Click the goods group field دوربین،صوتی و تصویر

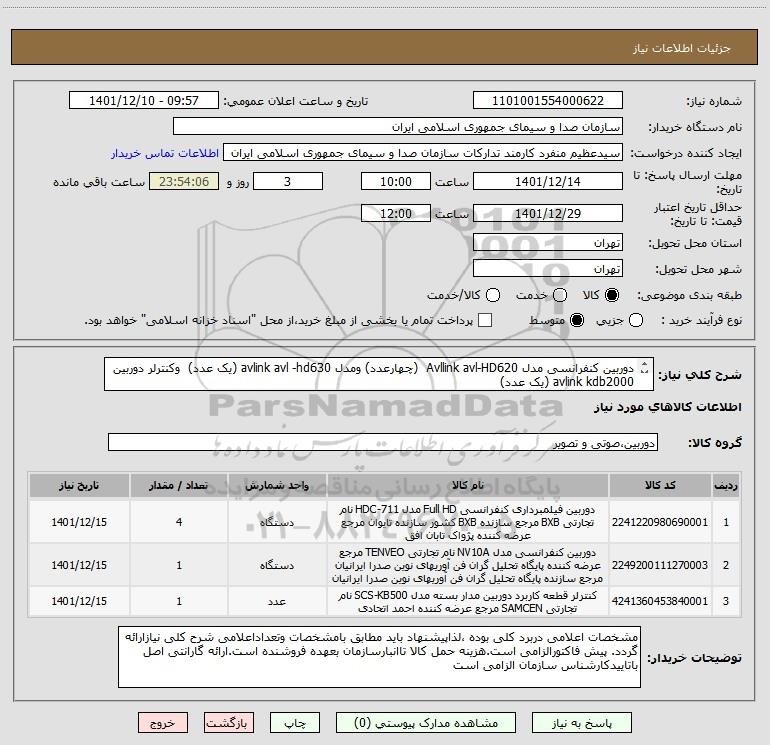(x=383, y=442)
